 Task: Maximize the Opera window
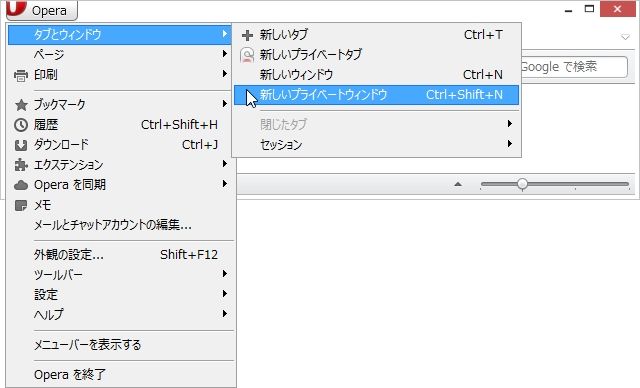589,9
